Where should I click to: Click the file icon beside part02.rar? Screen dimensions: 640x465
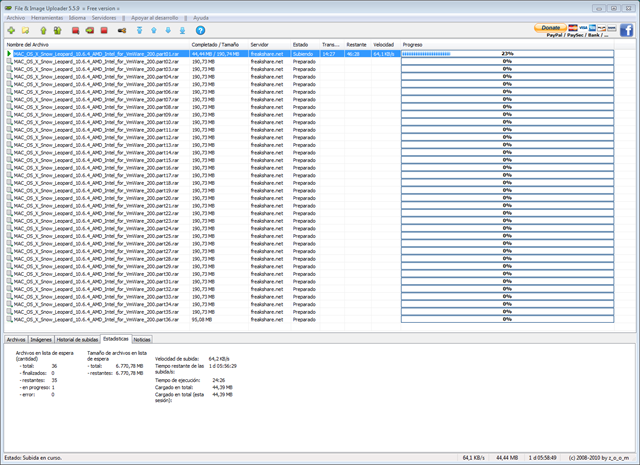click(x=9, y=61)
